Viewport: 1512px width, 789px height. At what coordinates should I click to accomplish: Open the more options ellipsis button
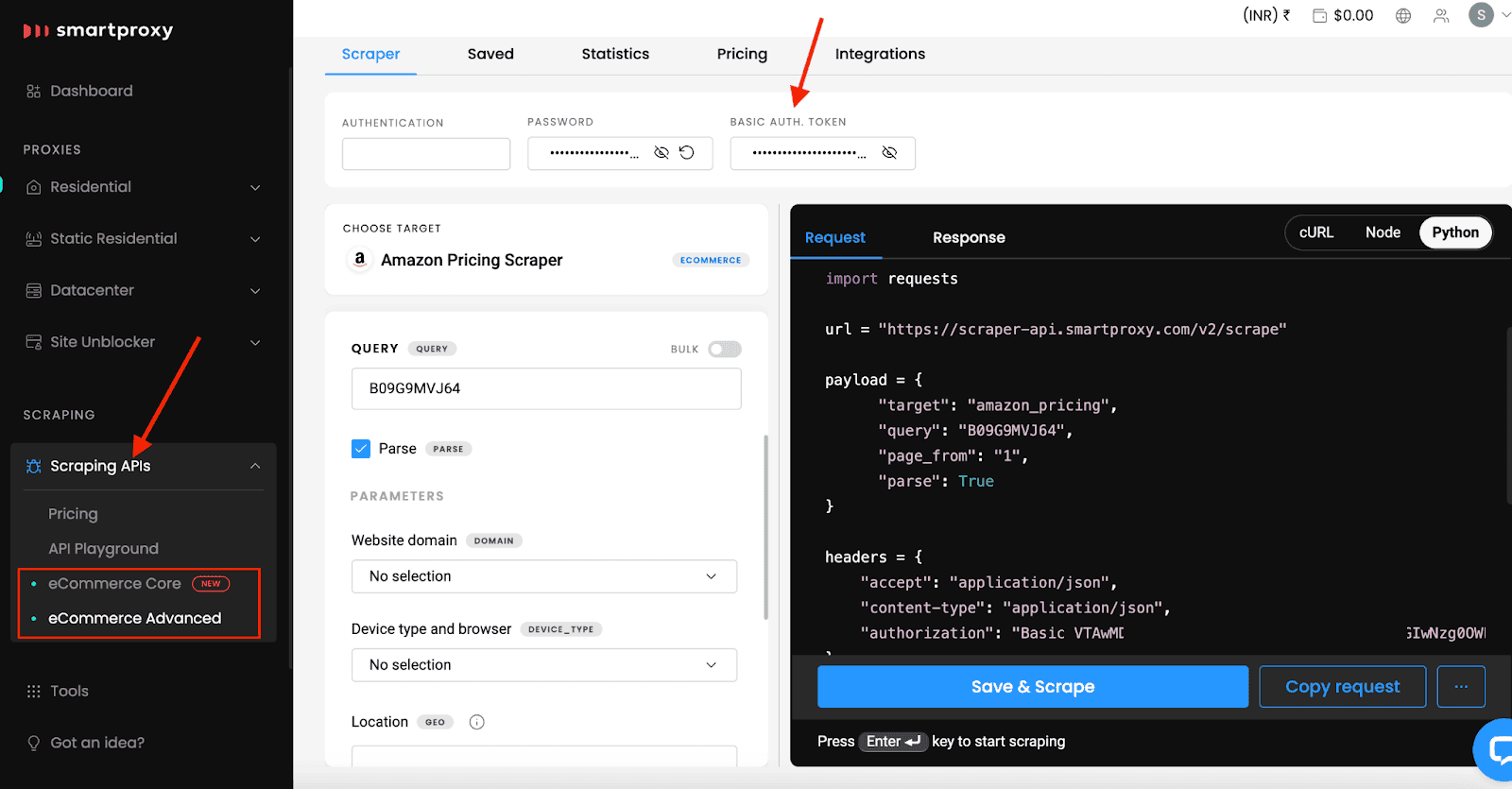[x=1461, y=687]
